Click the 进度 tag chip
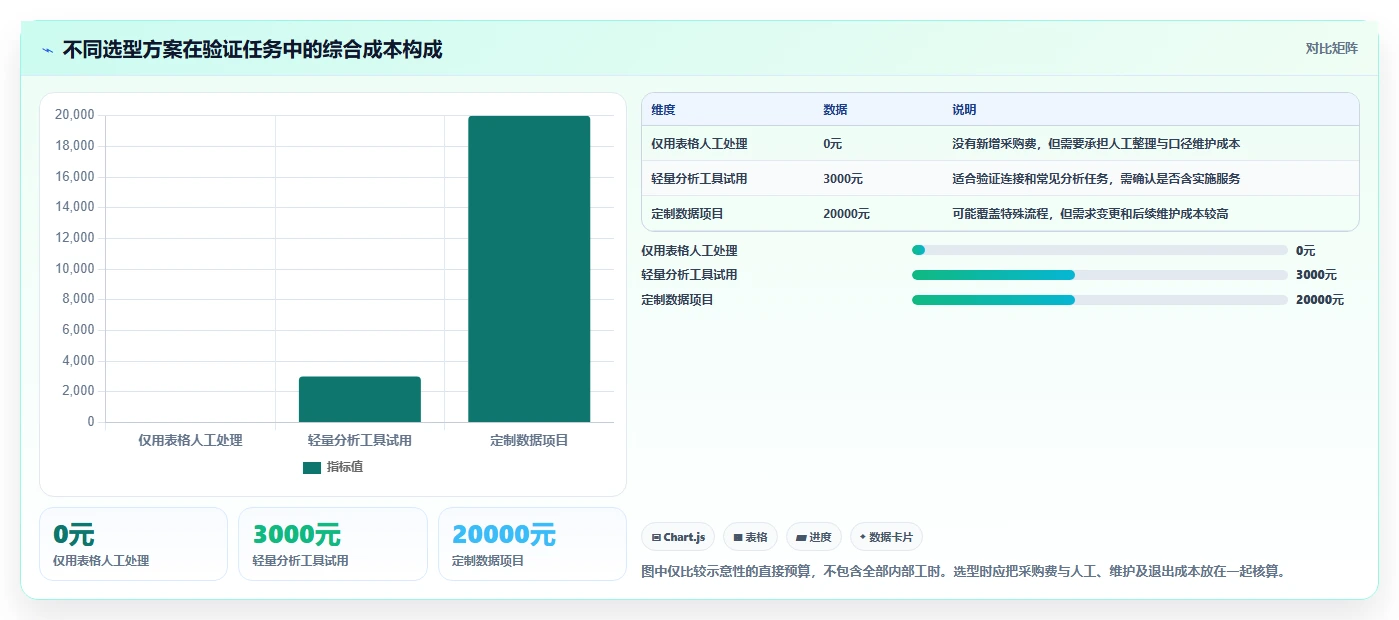Viewport: 1399px width, 620px height. tap(814, 537)
